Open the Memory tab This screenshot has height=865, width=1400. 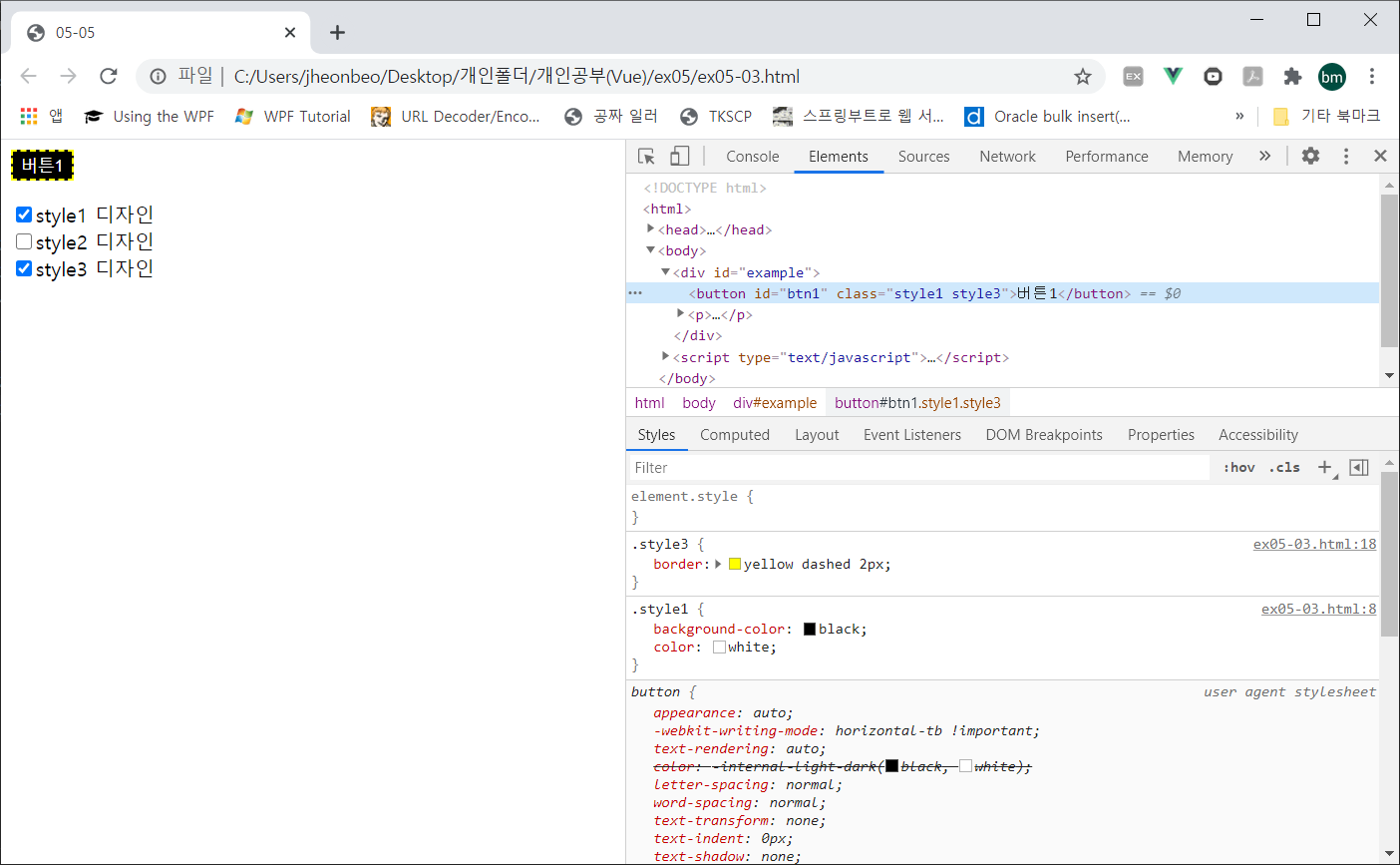[1206, 157]
